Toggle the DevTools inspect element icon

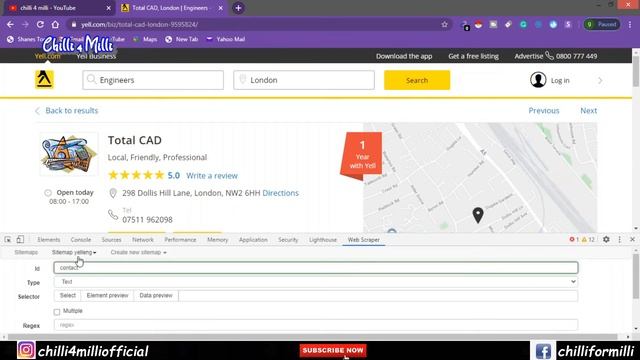[8, 240]
